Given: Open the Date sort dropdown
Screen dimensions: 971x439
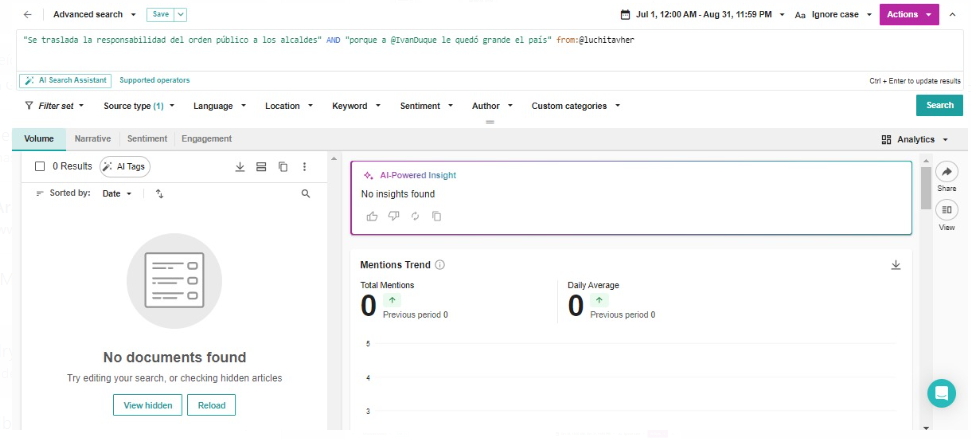Looking at the screenshot, I should coord(117,194).
